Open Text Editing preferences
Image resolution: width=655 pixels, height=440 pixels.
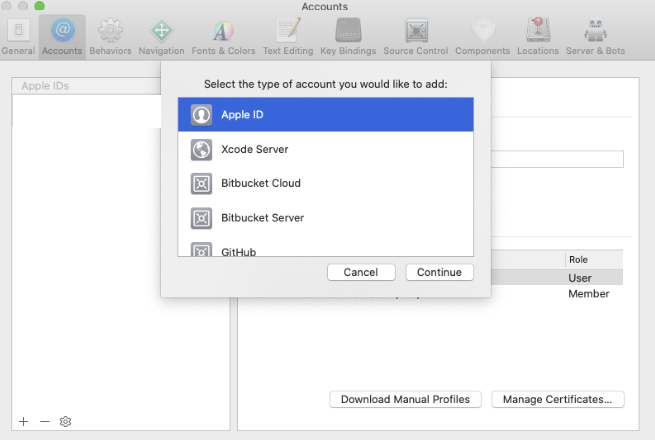[x=289, y=36]
